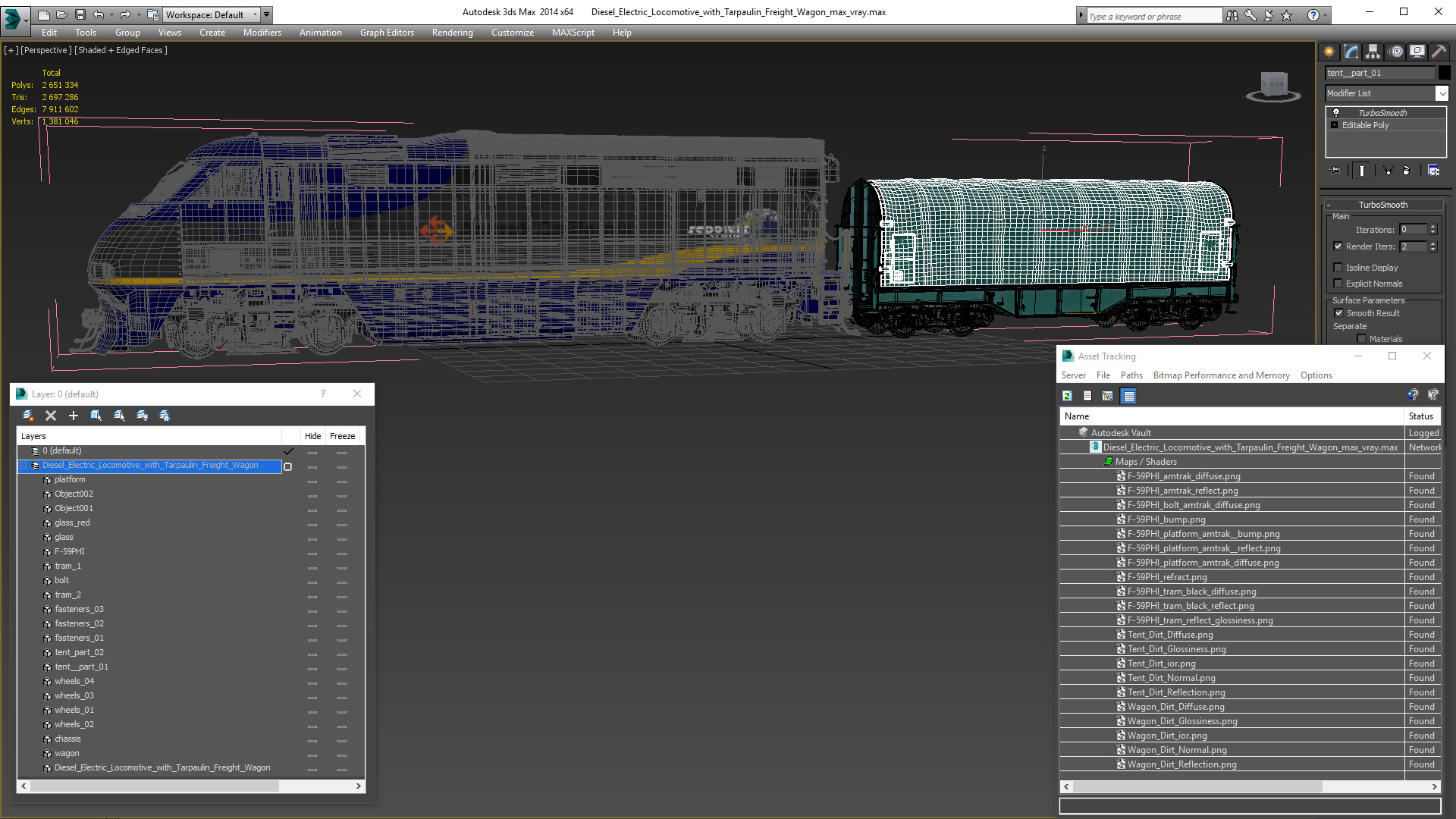
Task: Click Add selected objects plus icon in Layer window
Action: [74, 416]
